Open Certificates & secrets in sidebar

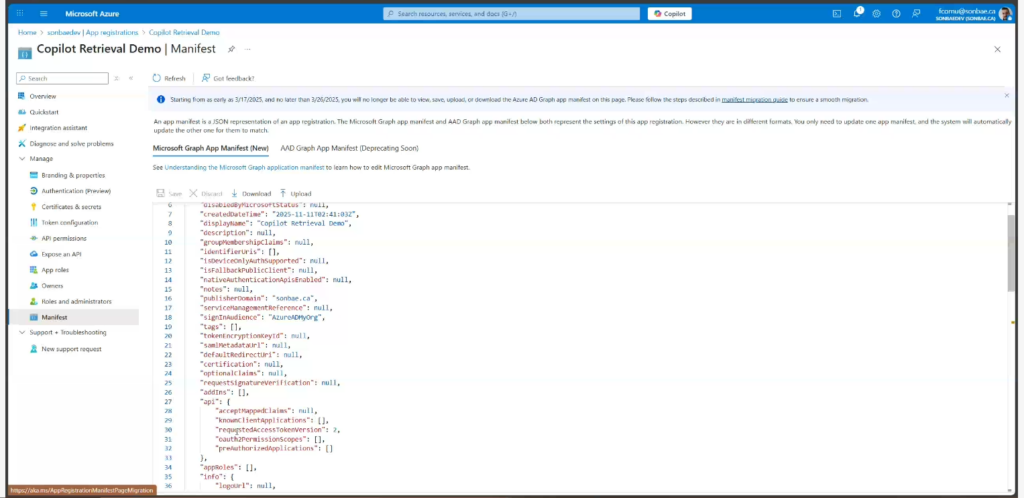(x=73, y=206)
